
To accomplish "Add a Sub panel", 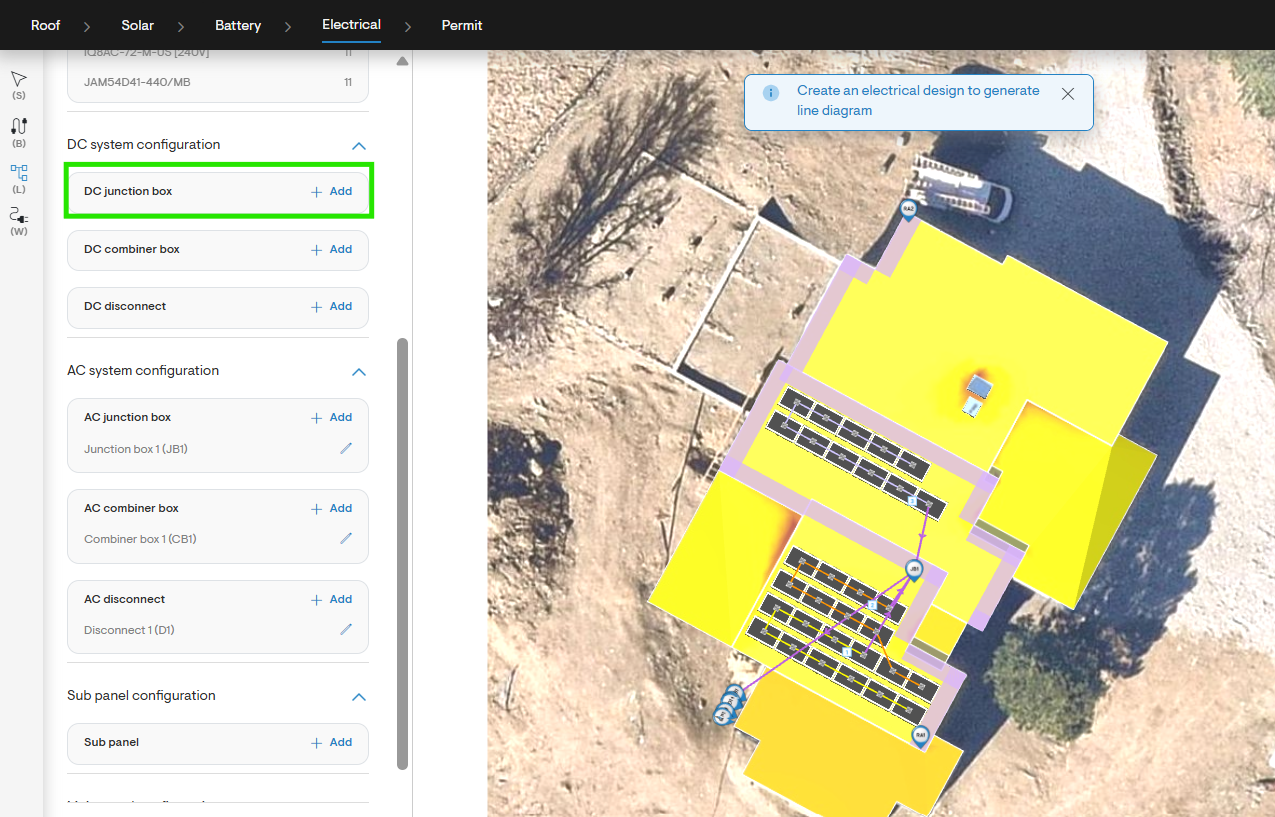I will (x=332, y=742).
